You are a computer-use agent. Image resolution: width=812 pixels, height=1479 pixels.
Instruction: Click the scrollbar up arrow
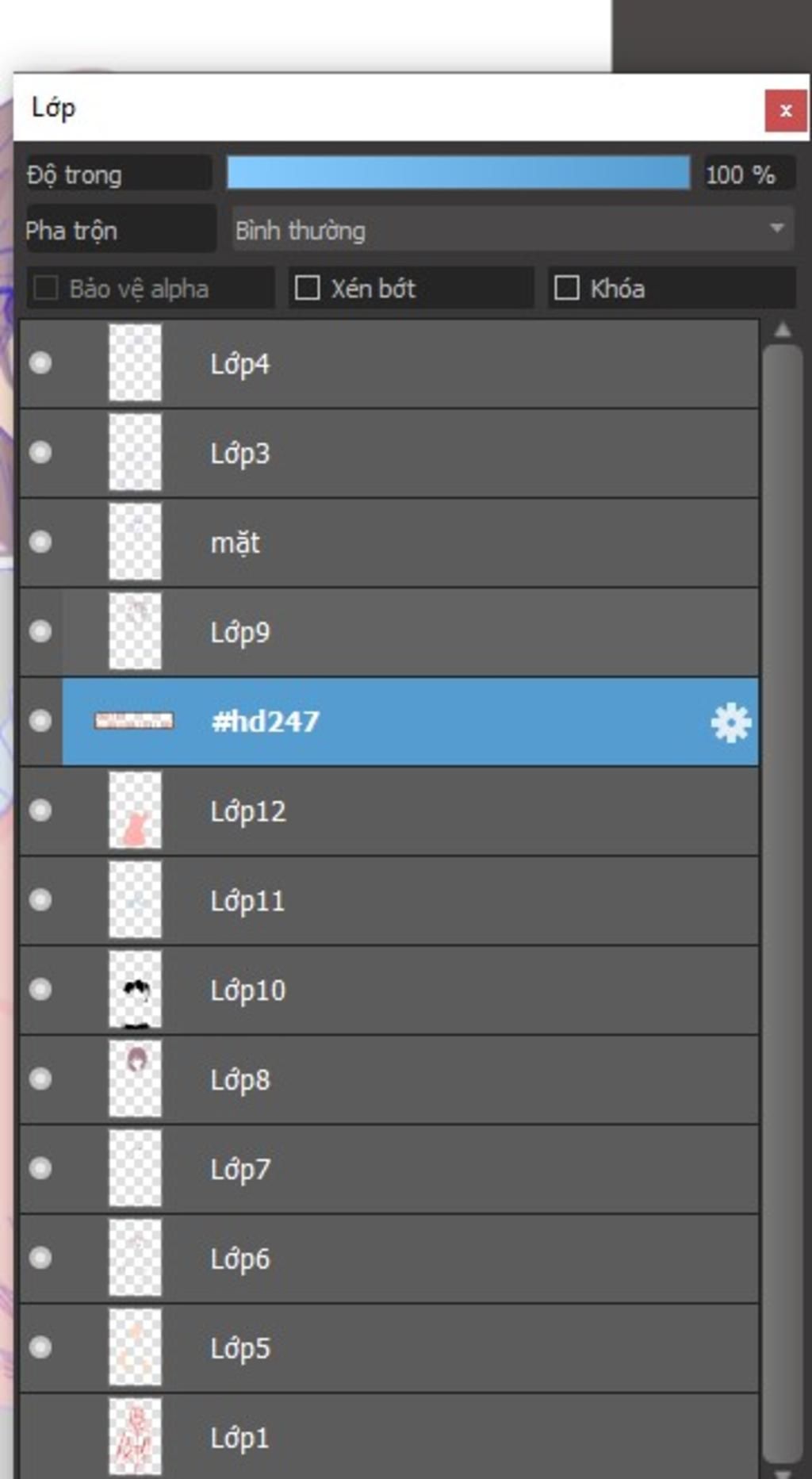coord(782,330)
